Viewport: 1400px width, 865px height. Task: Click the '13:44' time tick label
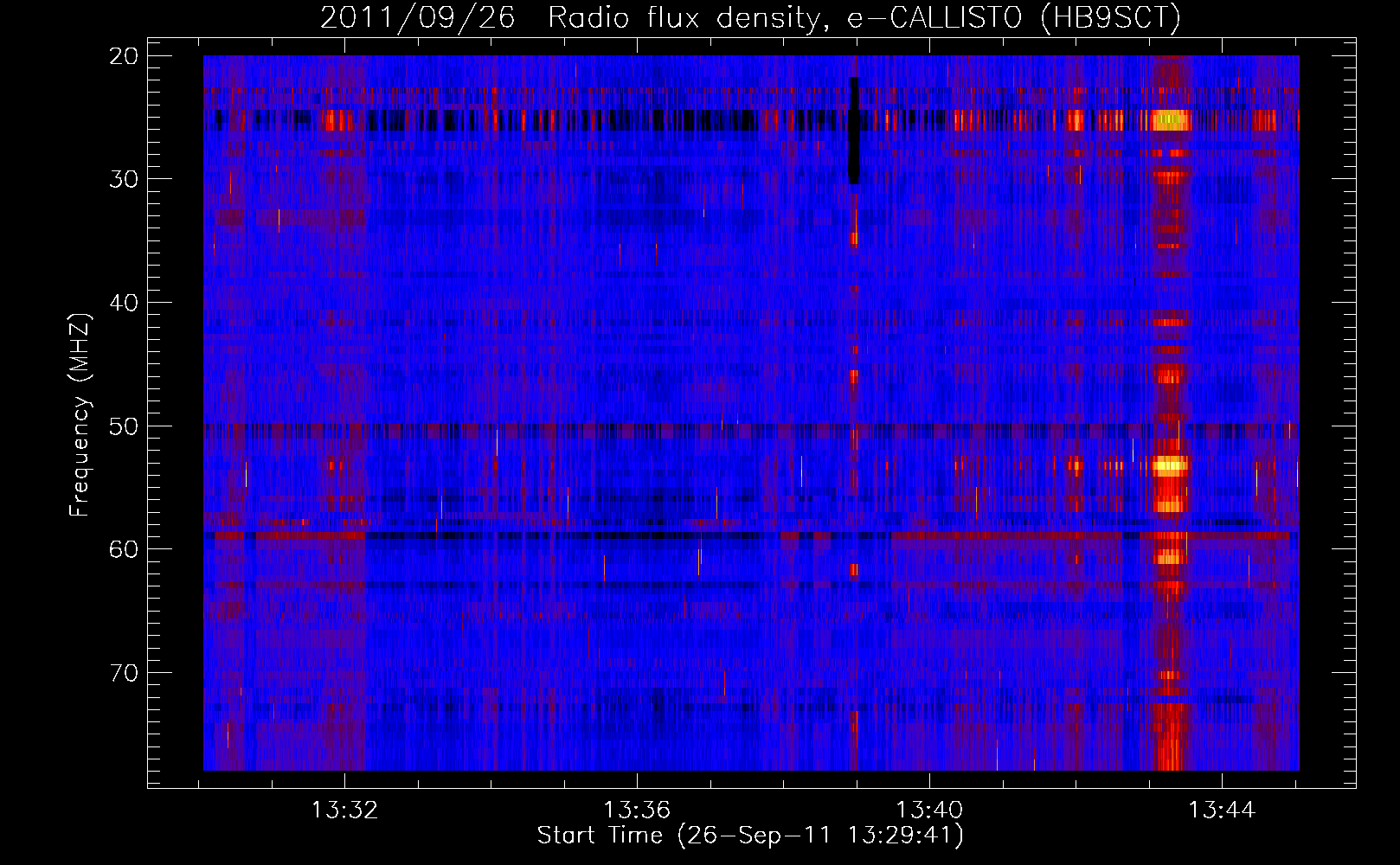pos(1221,811)
